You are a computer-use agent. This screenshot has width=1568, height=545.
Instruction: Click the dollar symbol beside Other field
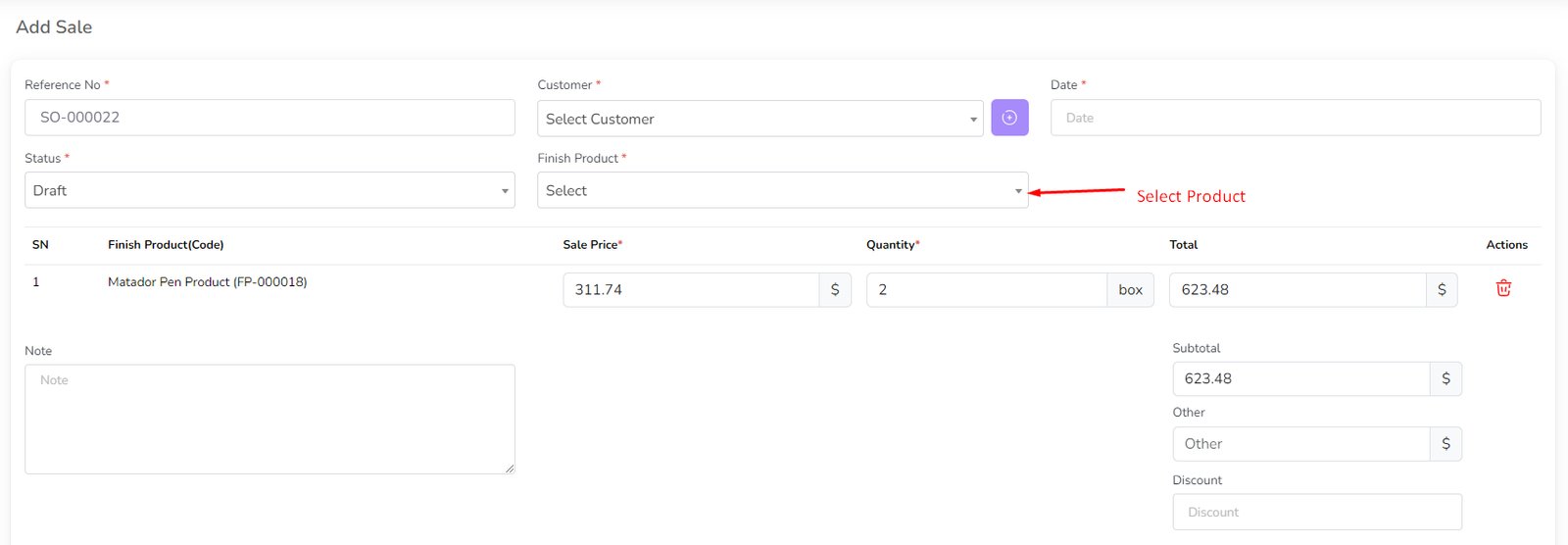[x=1445, y=444]
